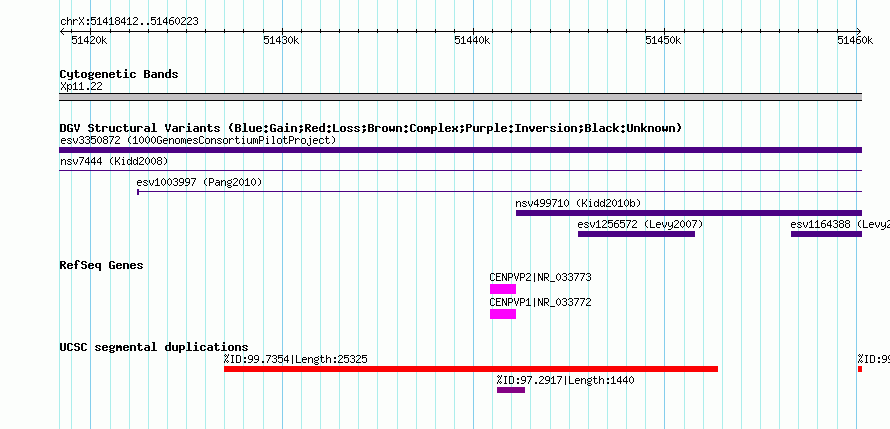Click the Xp11.22 band label

click(x=81, y=87)
